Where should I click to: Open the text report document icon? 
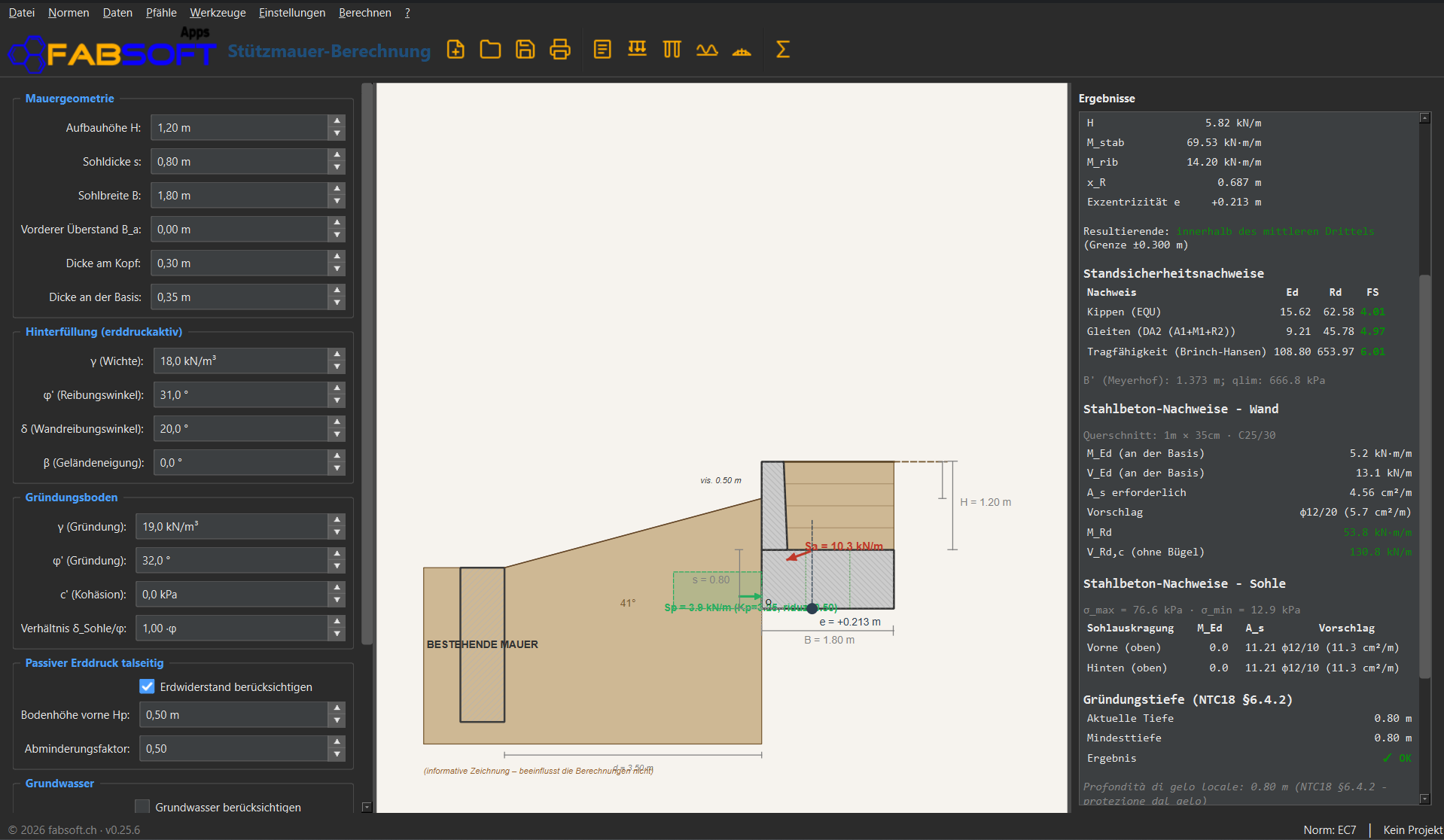click(x=602, y=50)
